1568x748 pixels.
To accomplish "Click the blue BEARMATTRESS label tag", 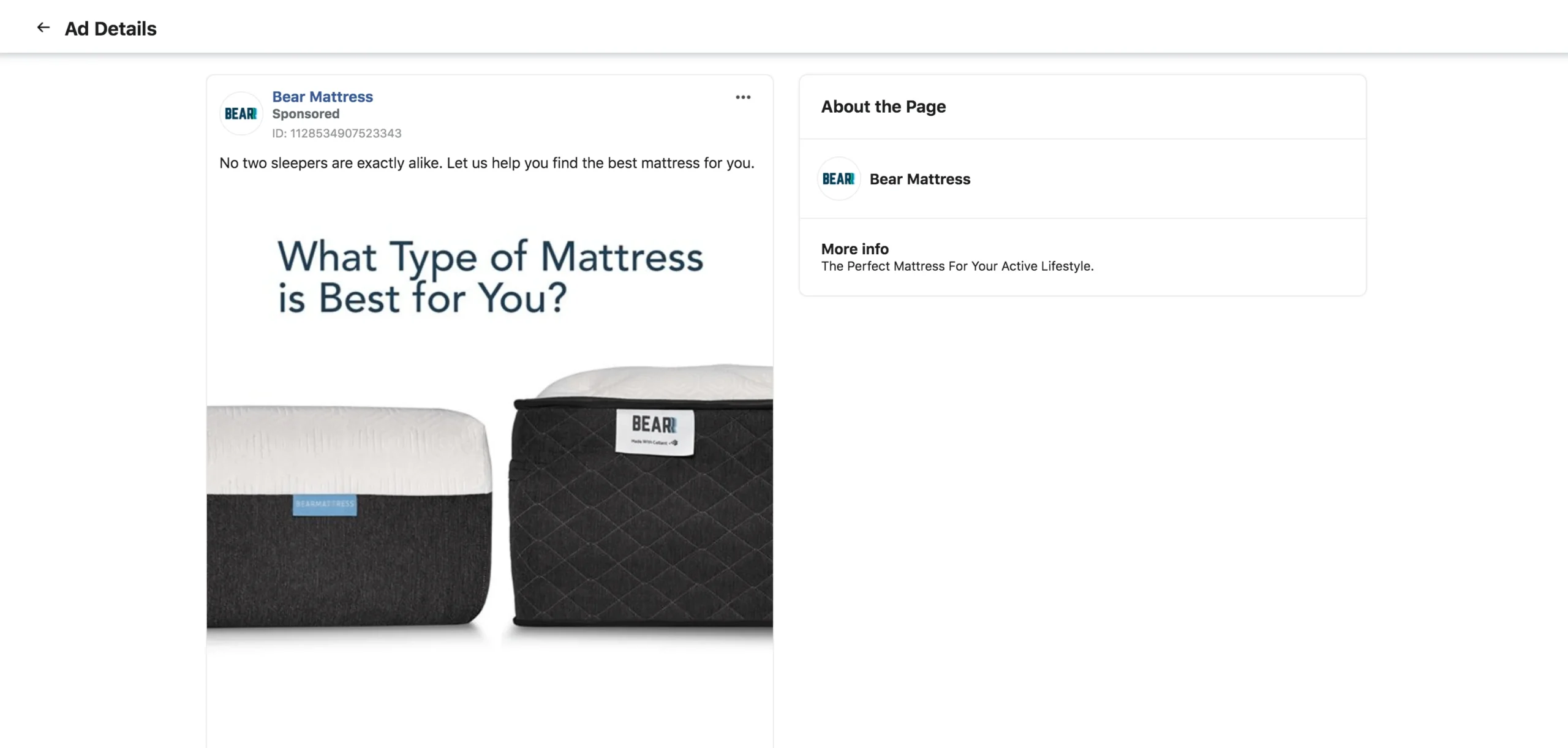I will click(325, 504).
